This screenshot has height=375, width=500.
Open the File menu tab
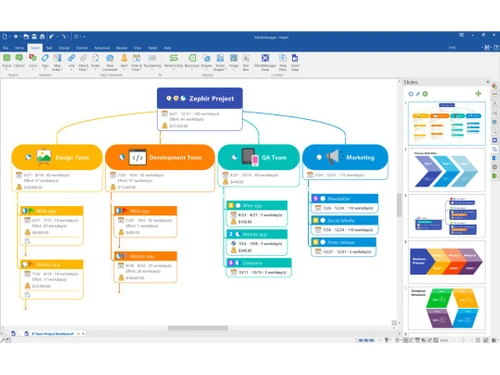point(6,48)
